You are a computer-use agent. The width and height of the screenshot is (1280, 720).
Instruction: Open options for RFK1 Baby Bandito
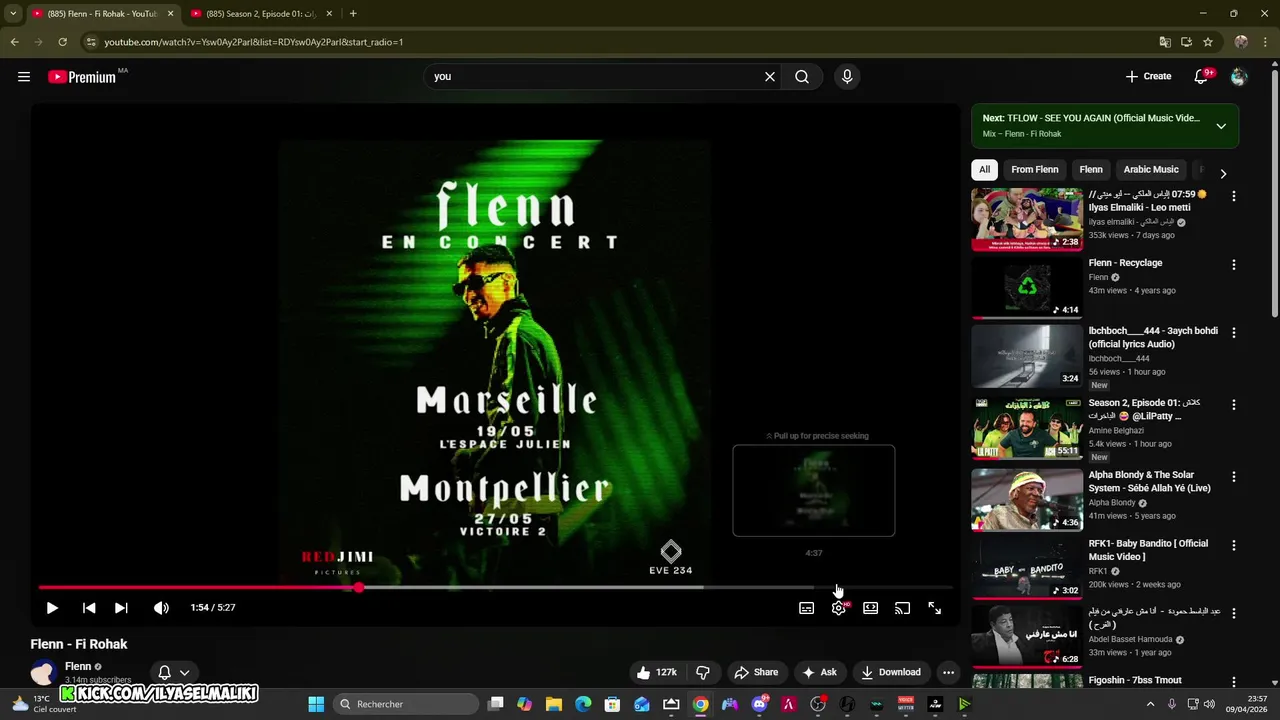point(1234,546)
